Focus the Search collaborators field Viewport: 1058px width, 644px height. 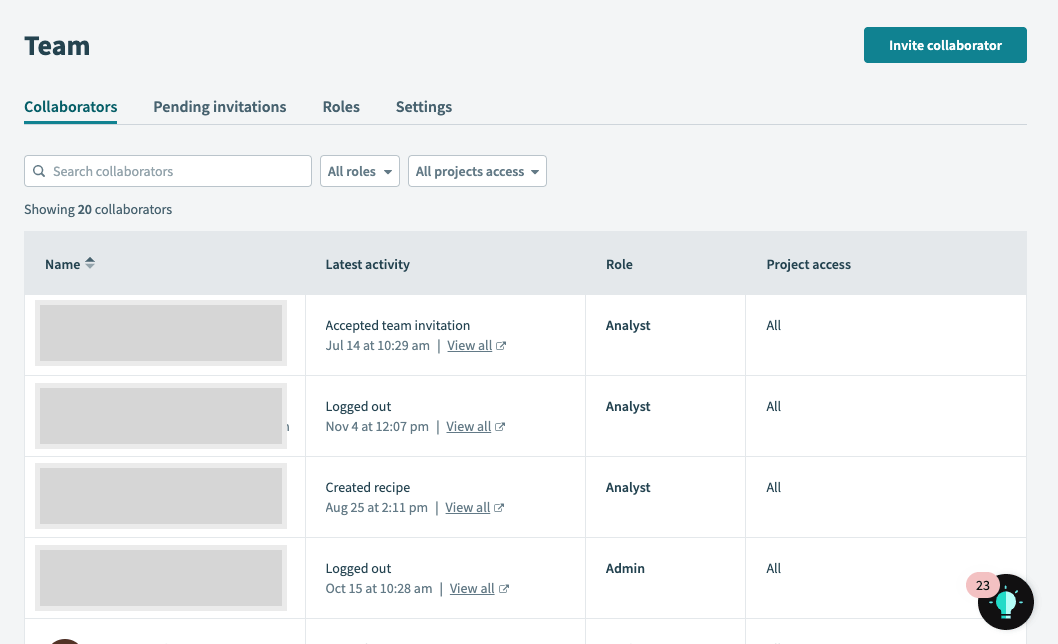(x=168, y=171)
